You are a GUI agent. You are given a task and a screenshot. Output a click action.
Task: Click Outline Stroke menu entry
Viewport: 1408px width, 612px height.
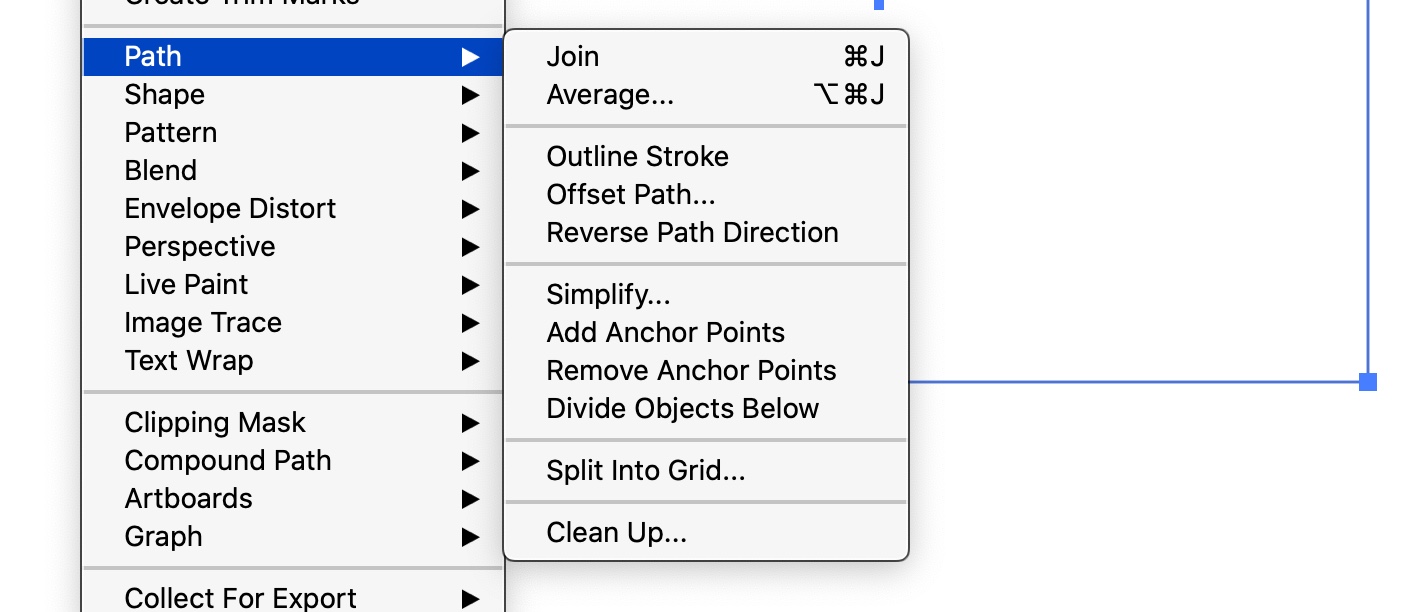[x=706, y=157]
